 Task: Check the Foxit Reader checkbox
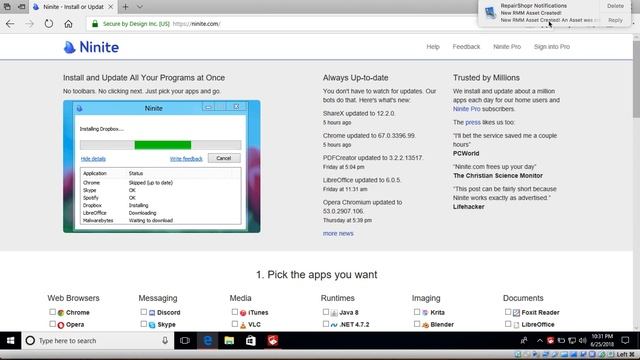point(508,312)
